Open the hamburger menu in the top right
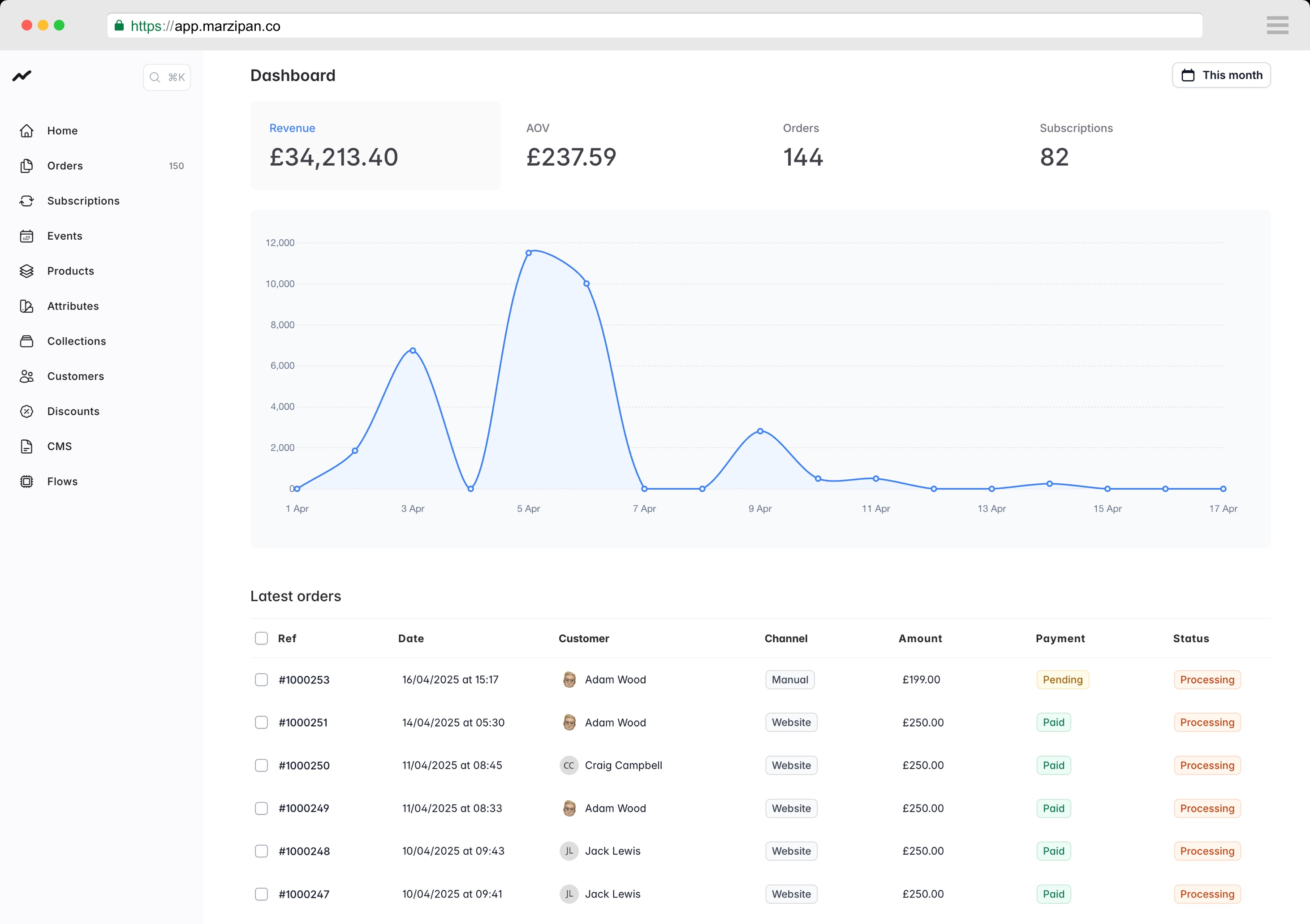Image resolution: width=1310 pixels, height=924 pixels. pos(1277,25)
